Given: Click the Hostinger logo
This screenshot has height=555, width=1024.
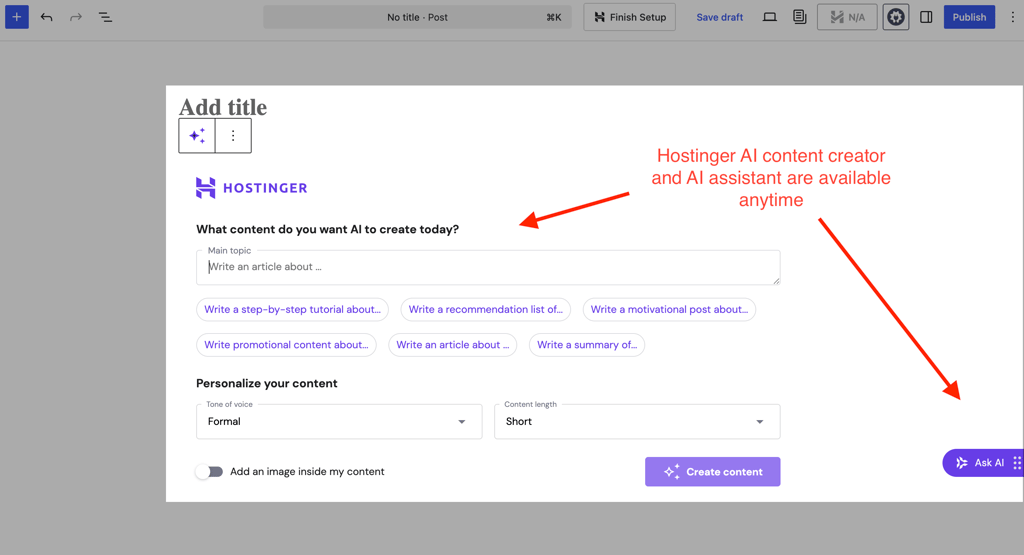Looking at the screenshot, I should (x=251, y=188).
